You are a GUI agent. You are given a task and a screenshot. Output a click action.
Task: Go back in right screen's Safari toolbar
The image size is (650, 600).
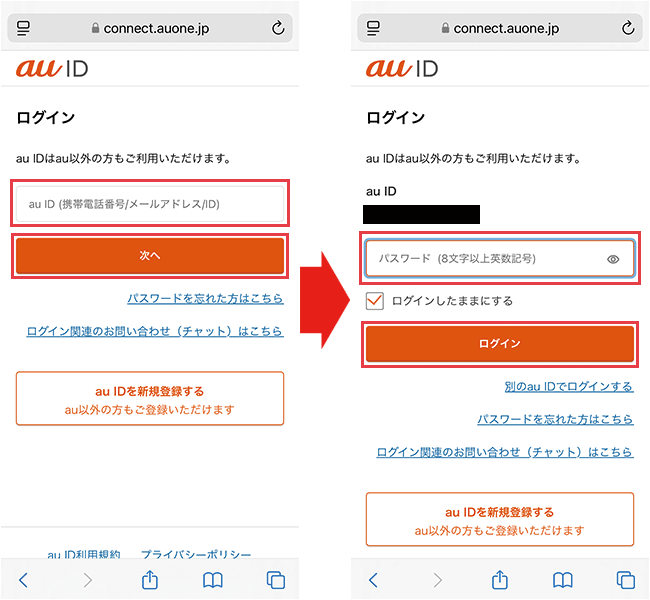pos(374,580)
